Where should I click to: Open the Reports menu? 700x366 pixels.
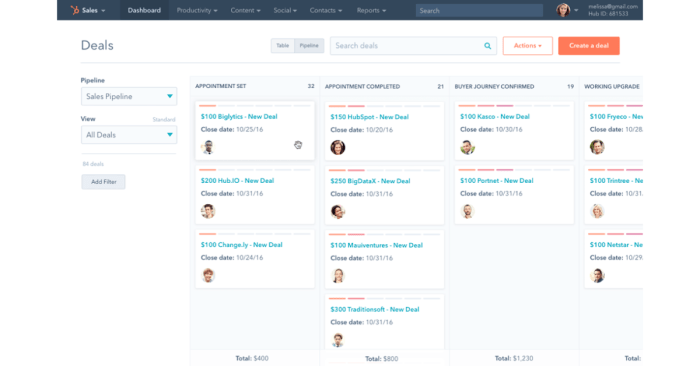coord(371,10)
